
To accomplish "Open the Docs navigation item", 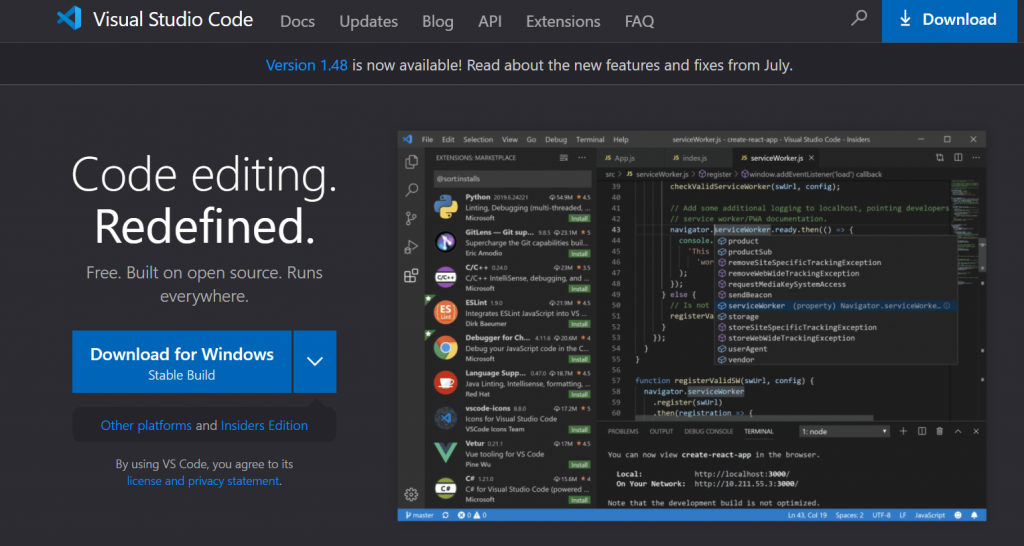I will (297, 21).
